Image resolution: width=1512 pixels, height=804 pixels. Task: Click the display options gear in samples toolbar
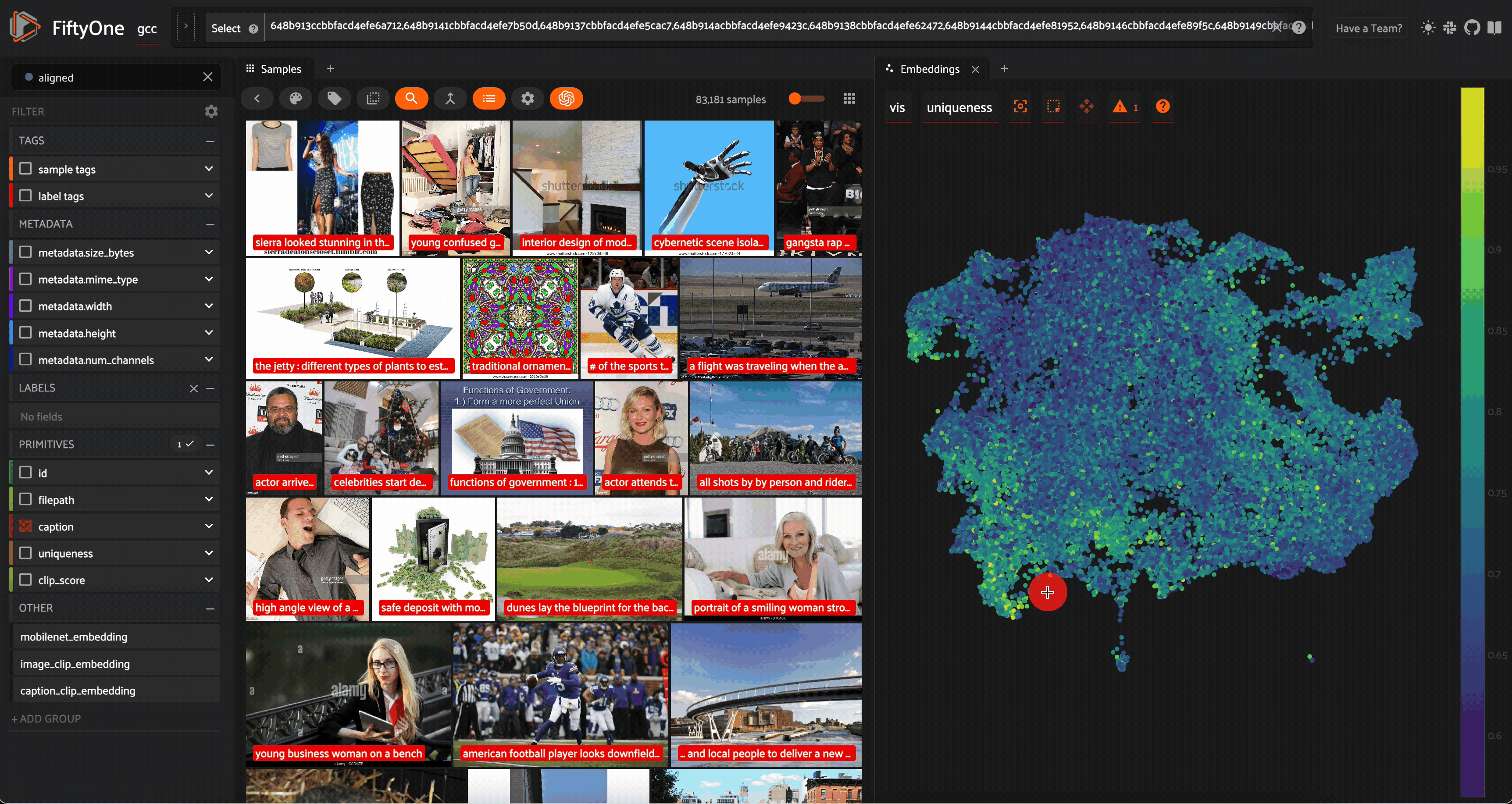tap(527, 99)
